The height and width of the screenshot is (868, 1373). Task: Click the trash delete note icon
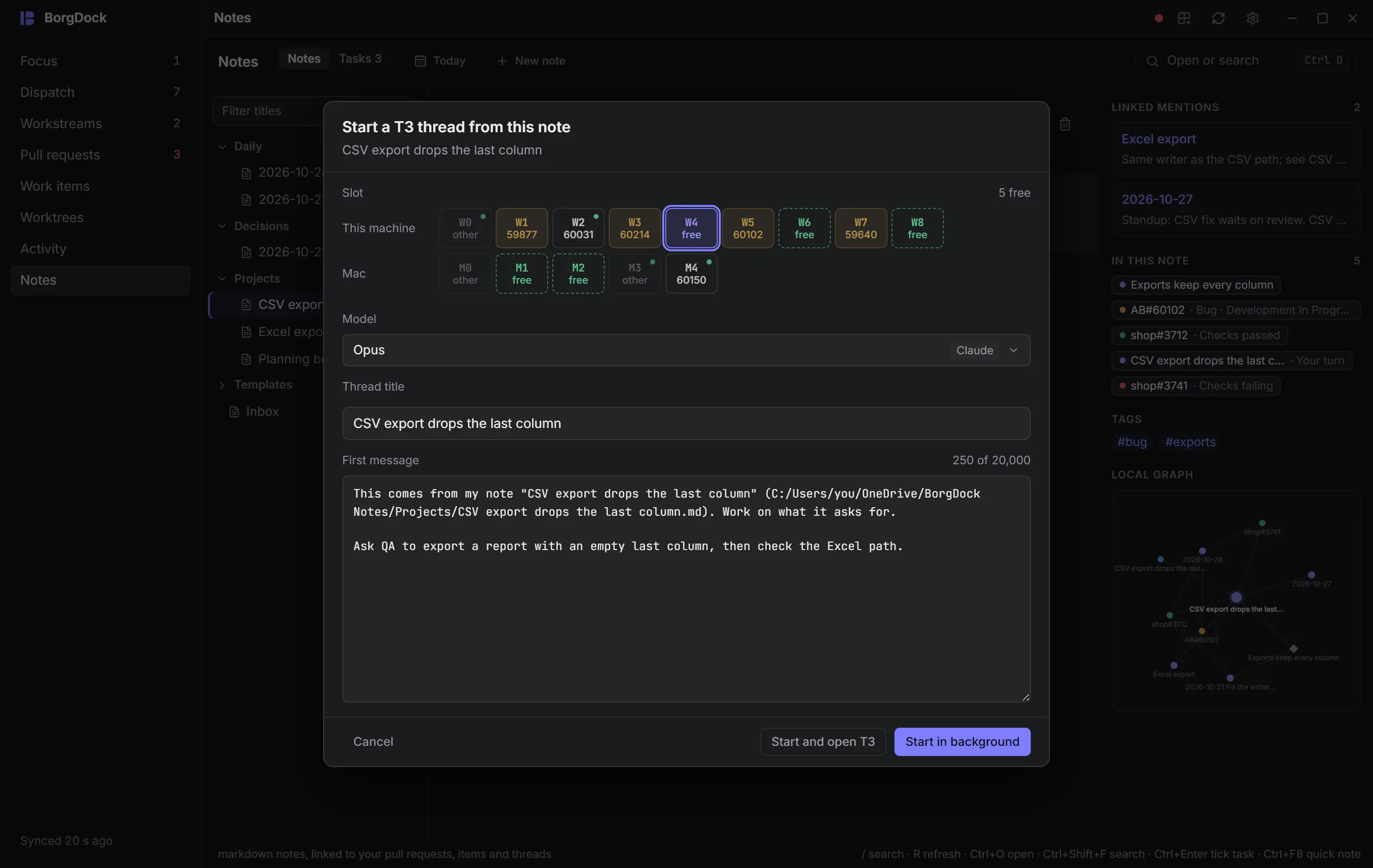point(1065,124)
